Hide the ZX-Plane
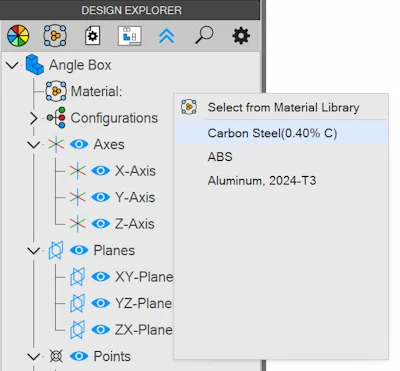Viewport: 400px width, 371px height. [x=101, y=330]
